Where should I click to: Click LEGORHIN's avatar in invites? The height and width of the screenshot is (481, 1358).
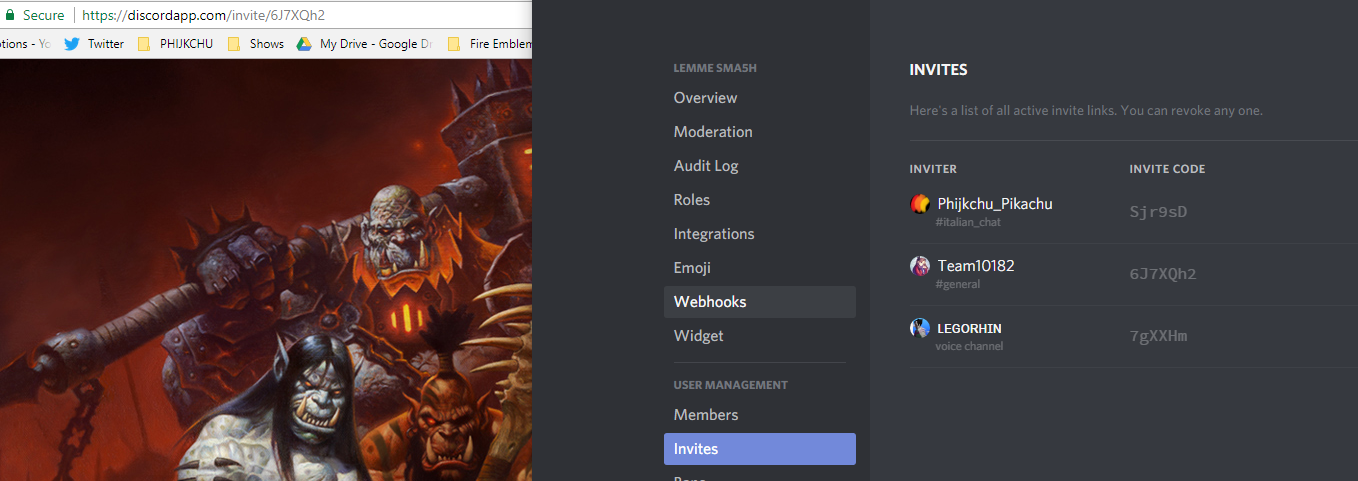pos(920,328)
